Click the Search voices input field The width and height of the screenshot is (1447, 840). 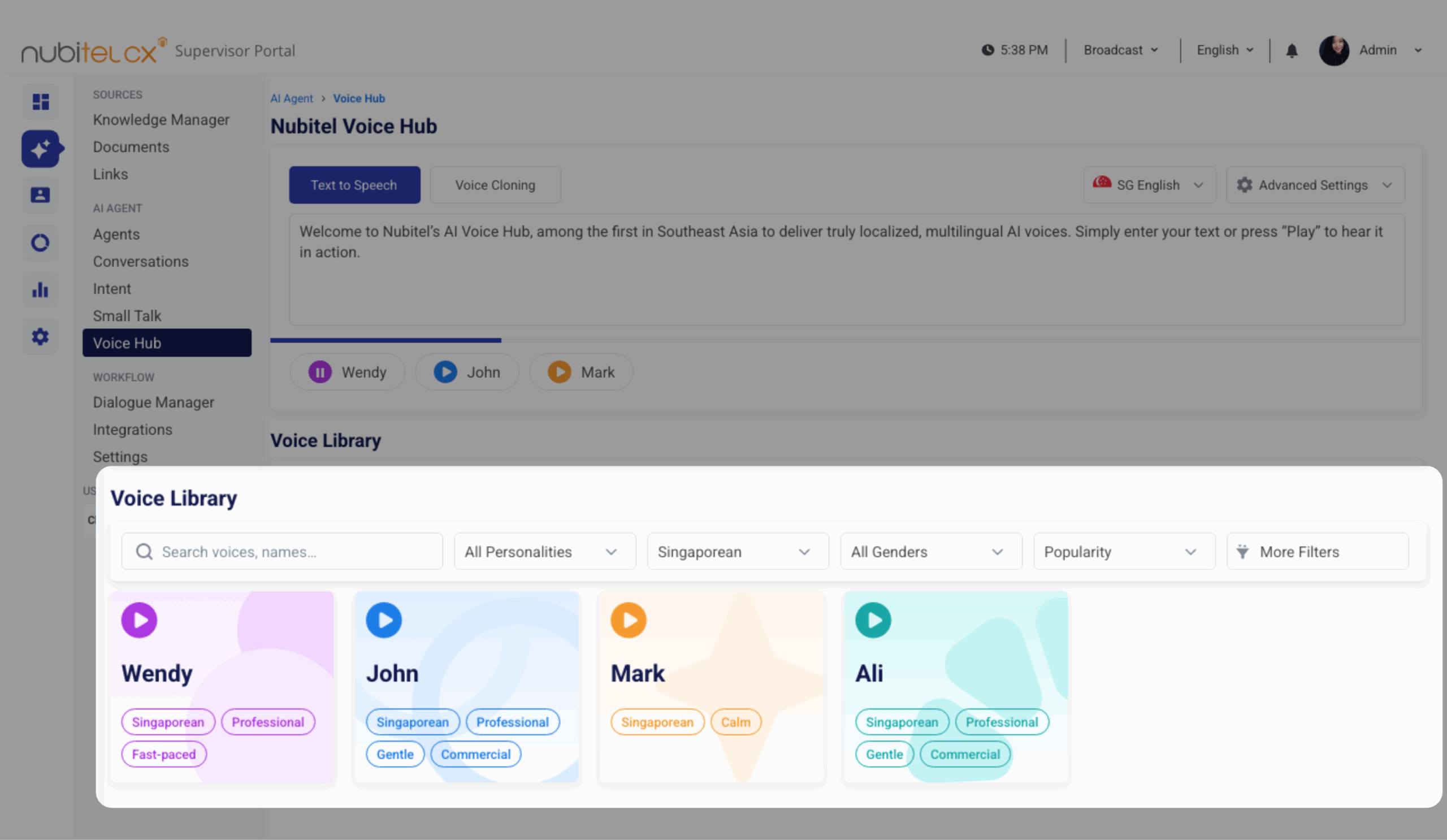point(282,552)
